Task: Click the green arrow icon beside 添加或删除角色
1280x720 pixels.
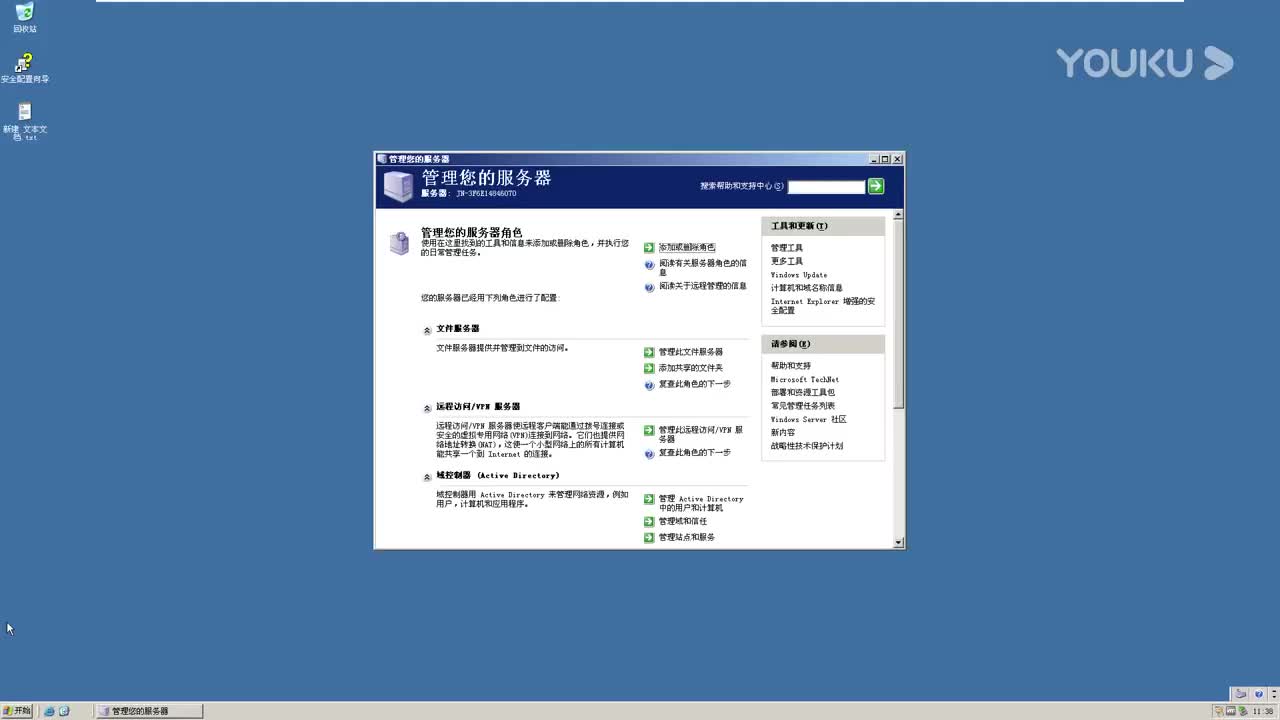Action: tap(648, 248)
